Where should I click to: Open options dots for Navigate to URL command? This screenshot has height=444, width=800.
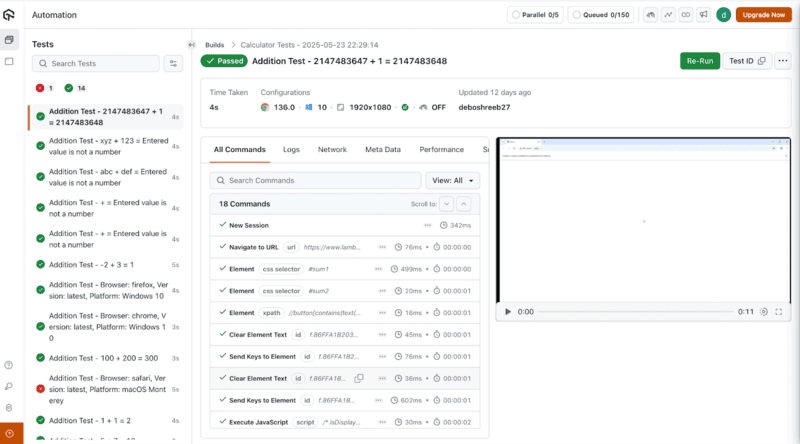pyautogui.click(x=382, y=247)
